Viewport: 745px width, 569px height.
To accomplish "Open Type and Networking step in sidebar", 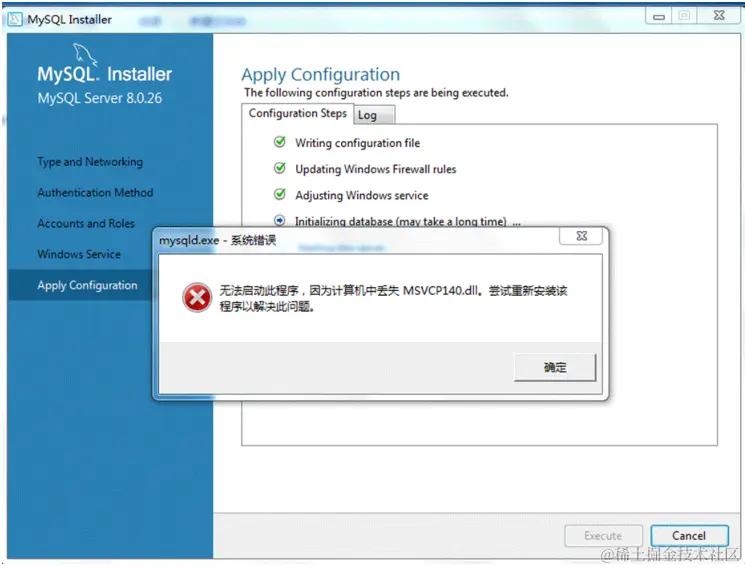I will point(90,162).
